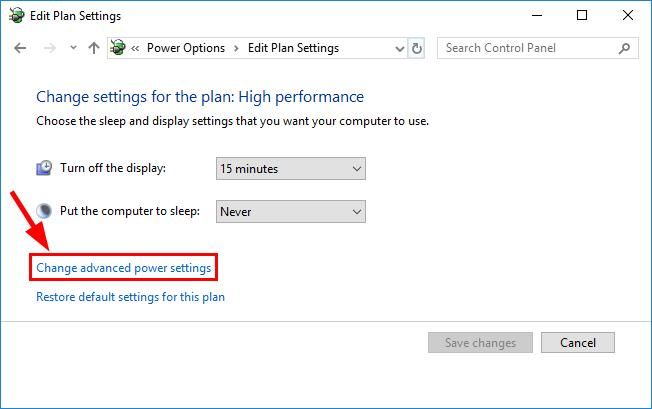Refresh the Control Panel page
The height and width of the screenshot is (409, 652).
point(417,48)
